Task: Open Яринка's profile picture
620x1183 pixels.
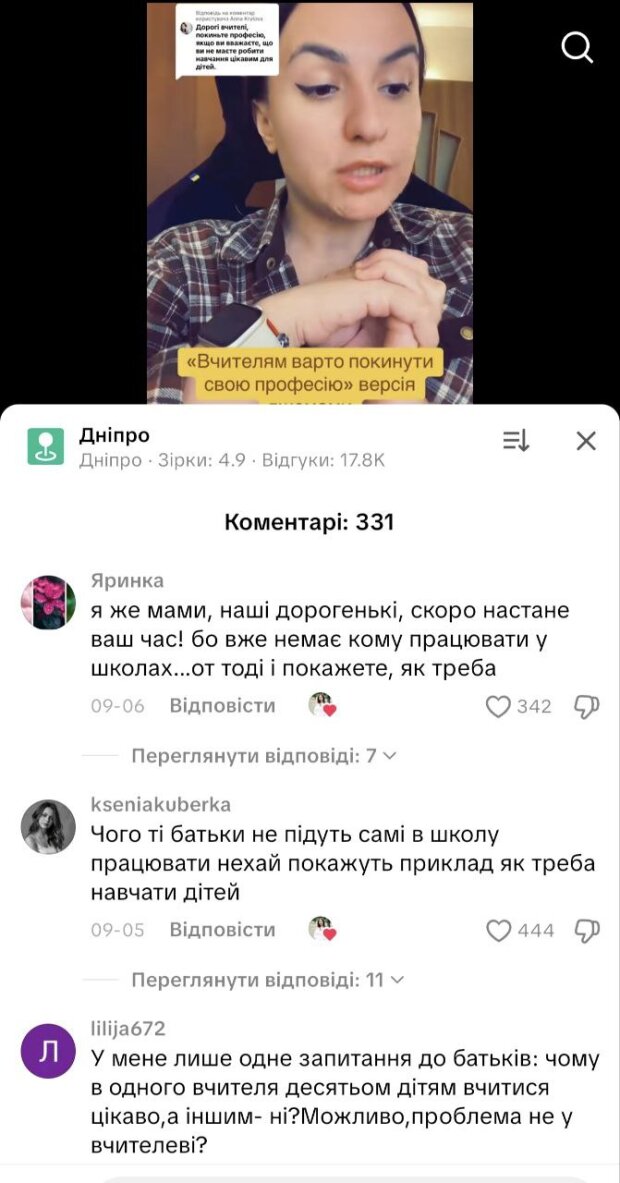Action: 48,602
